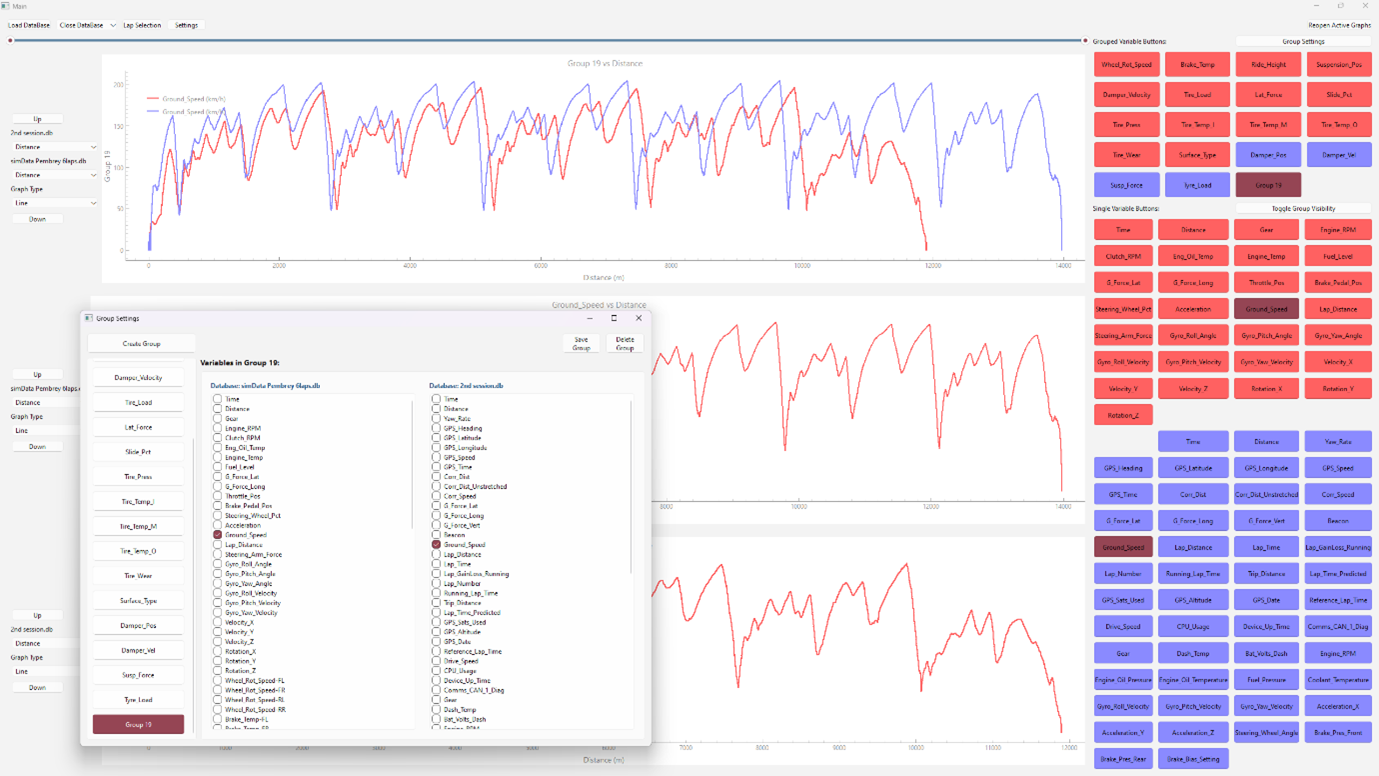1379x776 pixels.
Task: Uncheck Ground_Speed in simData Pembrey list
Action: click(217, 535)
